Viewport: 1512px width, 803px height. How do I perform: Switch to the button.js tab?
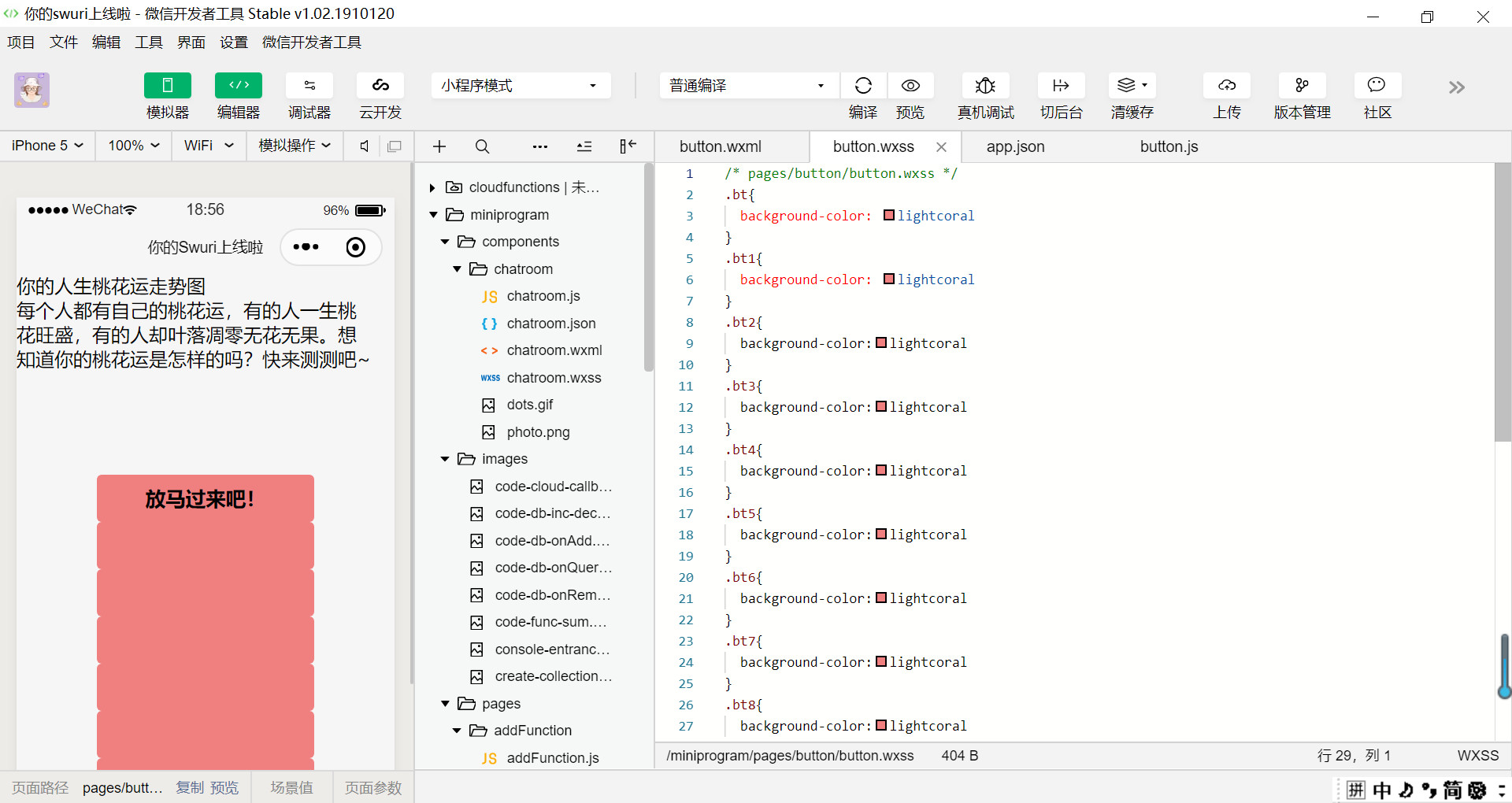tap(1169, 146)
